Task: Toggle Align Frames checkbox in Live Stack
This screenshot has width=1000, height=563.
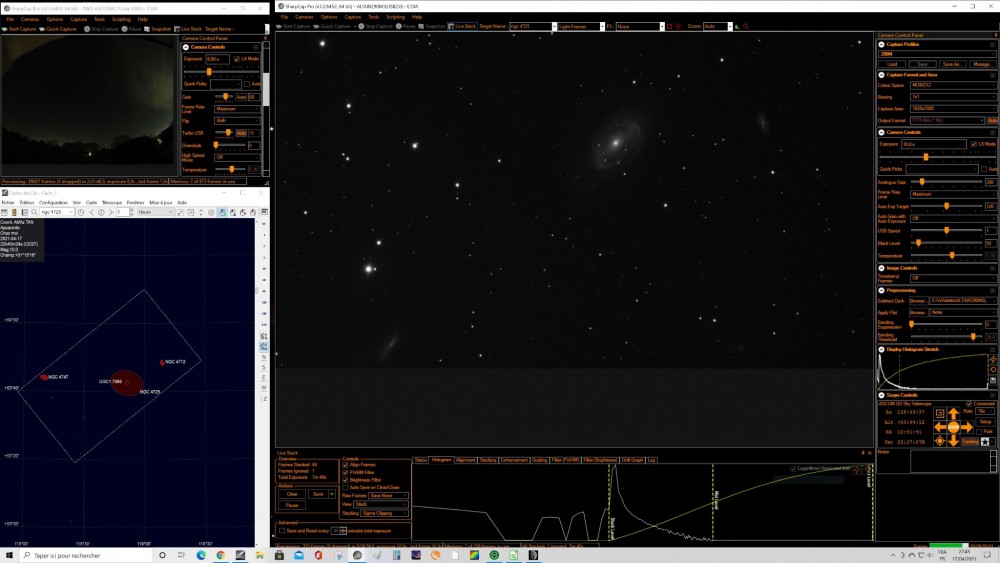Action: click(346, 465)
